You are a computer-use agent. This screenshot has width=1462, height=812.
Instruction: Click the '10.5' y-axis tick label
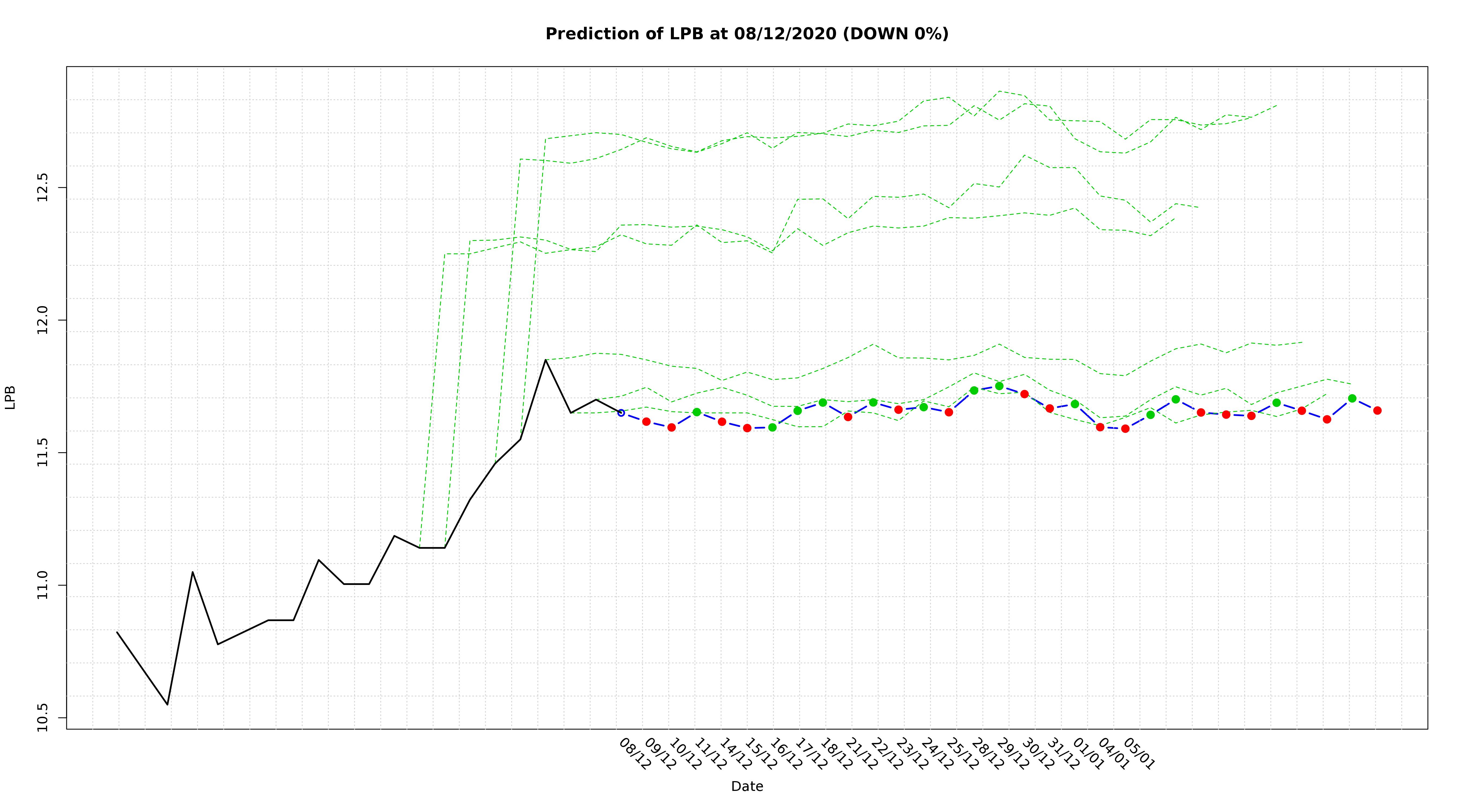click(x=43, y=718)
